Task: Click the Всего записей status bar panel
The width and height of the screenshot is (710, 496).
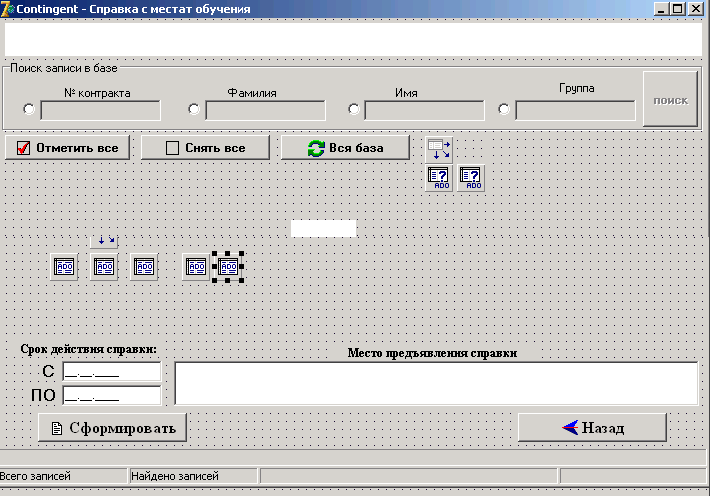Action: tap(63, 476)
